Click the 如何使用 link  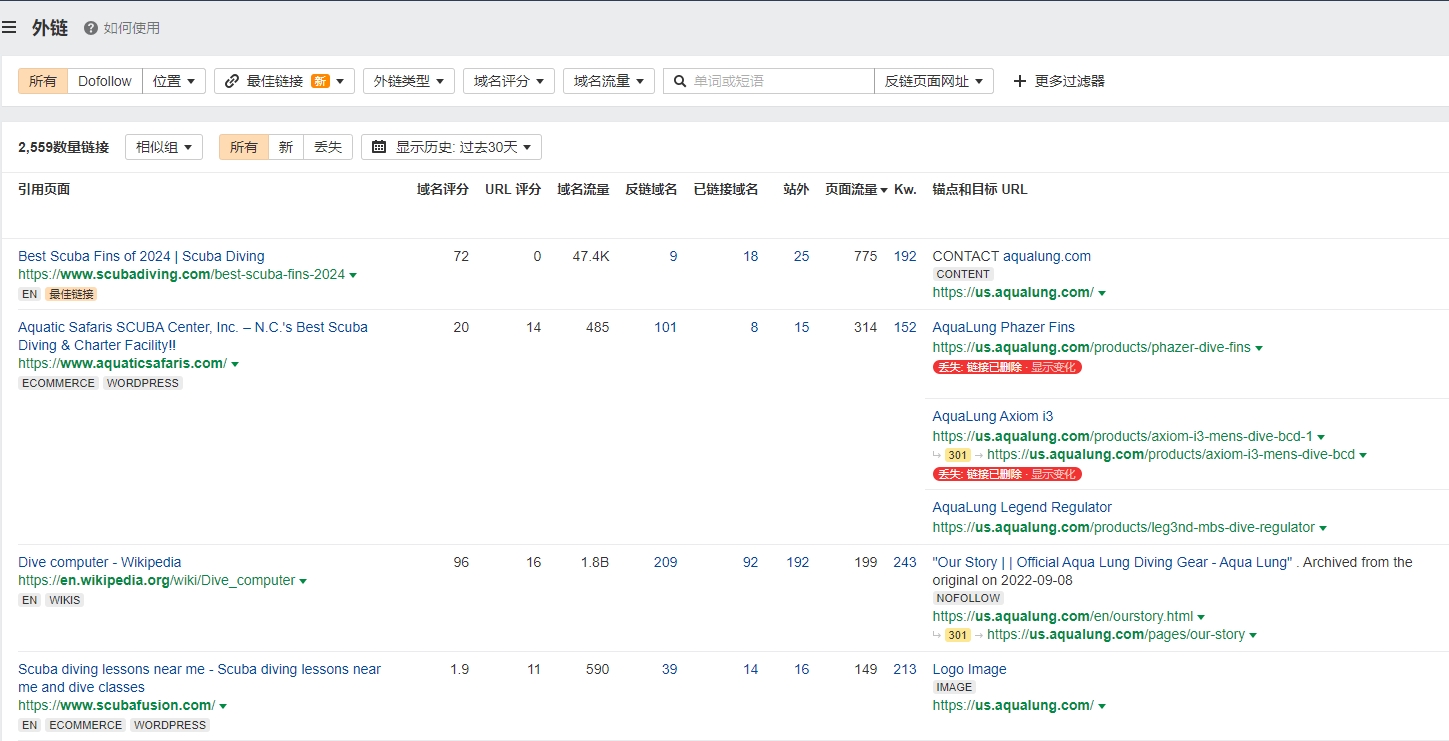(132, 28)
